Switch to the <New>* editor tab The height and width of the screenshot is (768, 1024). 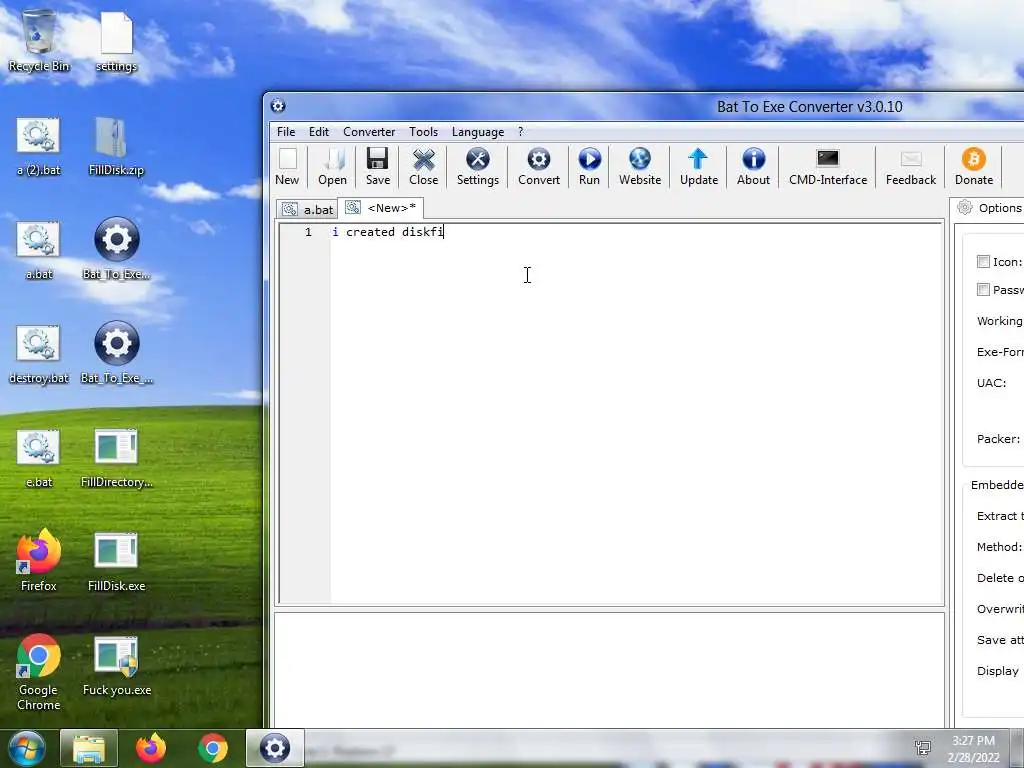click(x=381, y=208)
